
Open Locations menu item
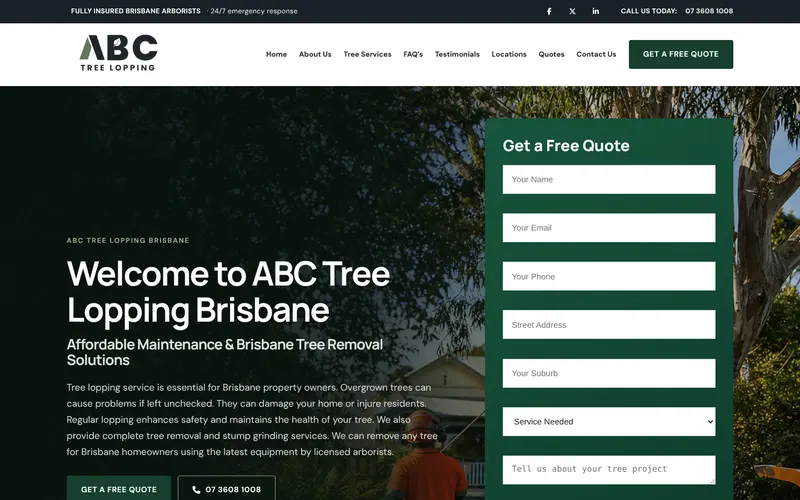[509, 54]
